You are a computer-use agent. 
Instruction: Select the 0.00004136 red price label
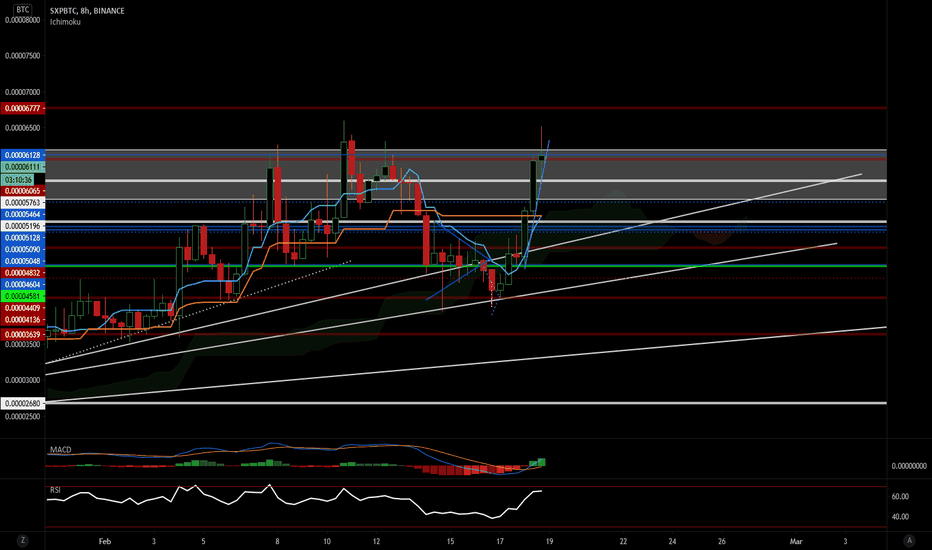point(23,320)
